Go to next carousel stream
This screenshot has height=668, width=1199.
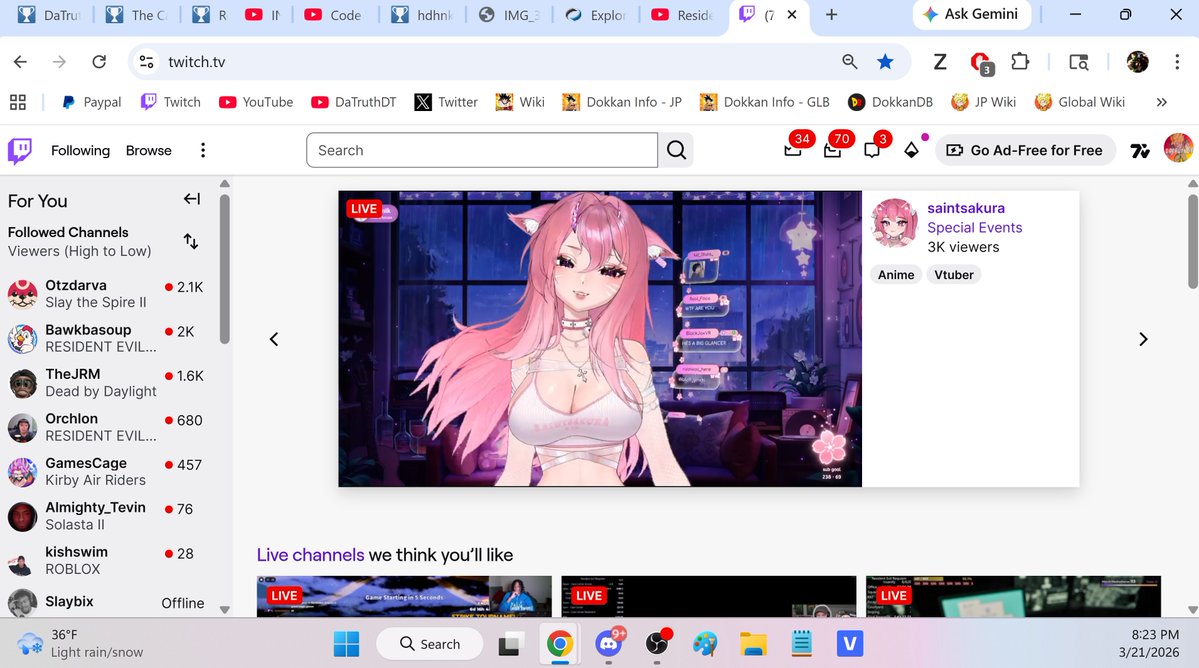click(1143, 339)
